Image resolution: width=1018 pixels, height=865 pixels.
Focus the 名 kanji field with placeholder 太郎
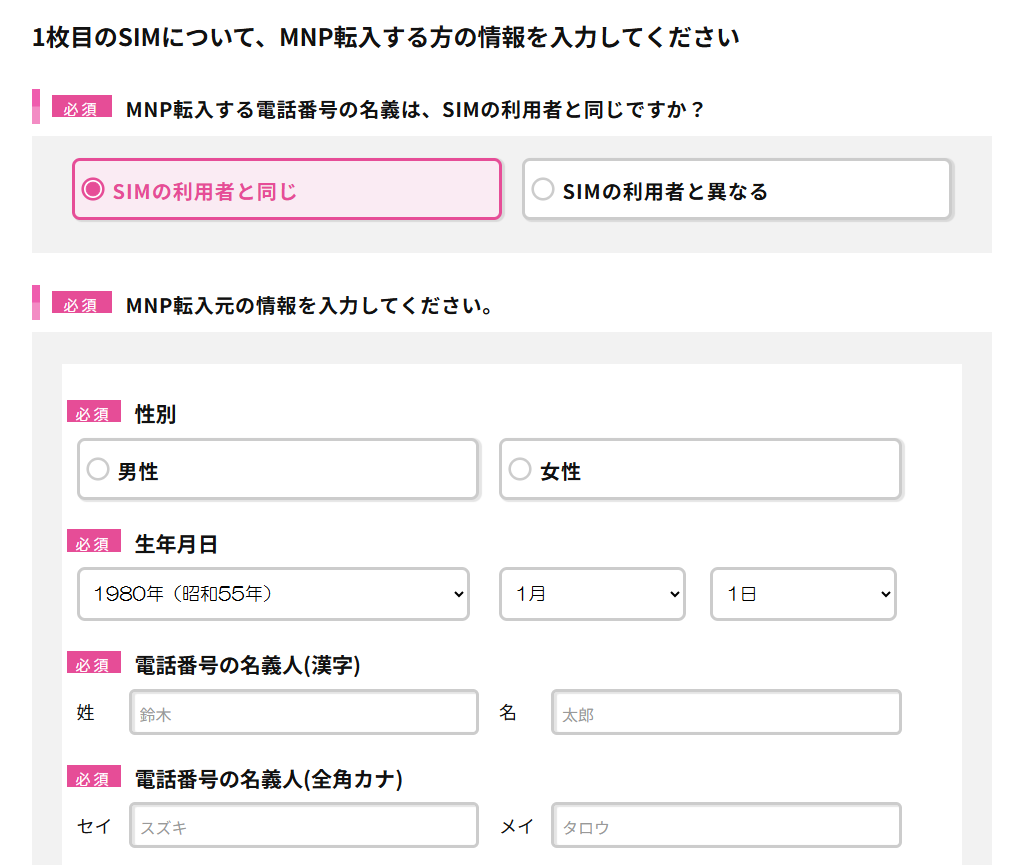coord(726,713)
